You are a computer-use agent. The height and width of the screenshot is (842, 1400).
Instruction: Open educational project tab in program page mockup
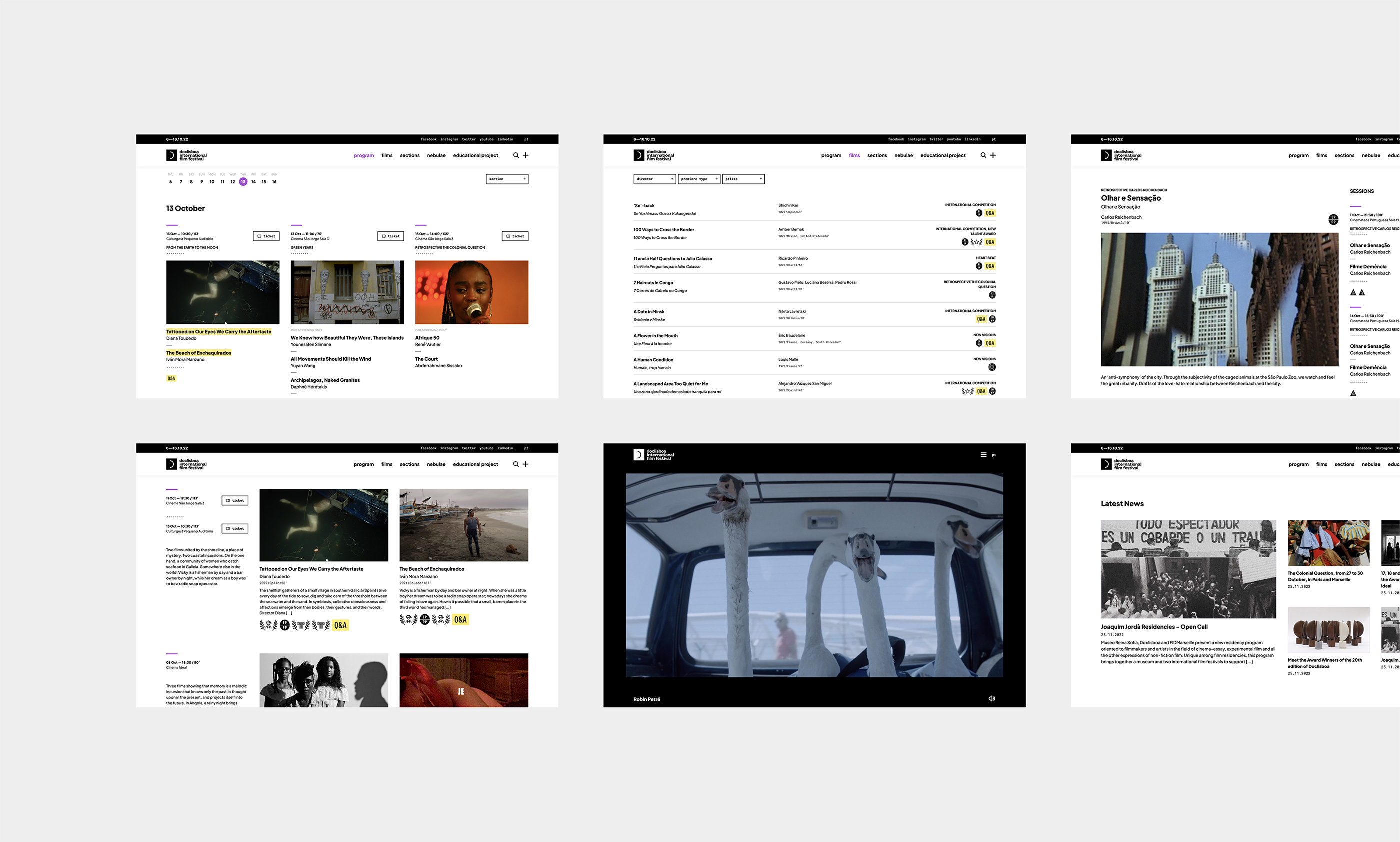pyautogui.click(x=476, y=155)
